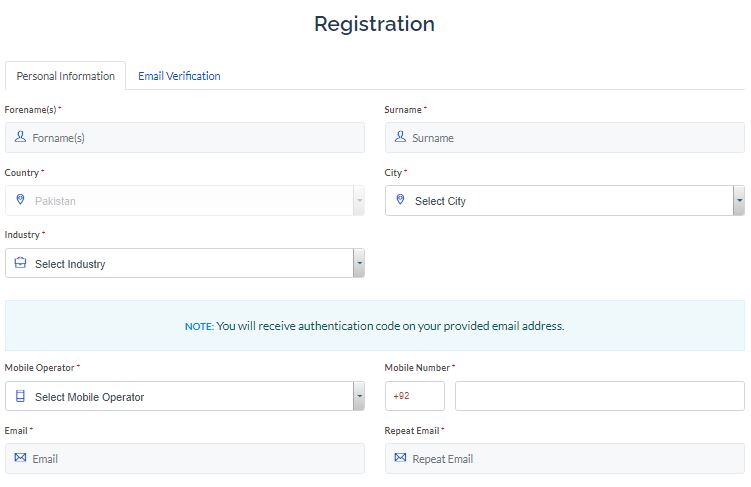Click into the Surname input field

(x=565, y=137)
